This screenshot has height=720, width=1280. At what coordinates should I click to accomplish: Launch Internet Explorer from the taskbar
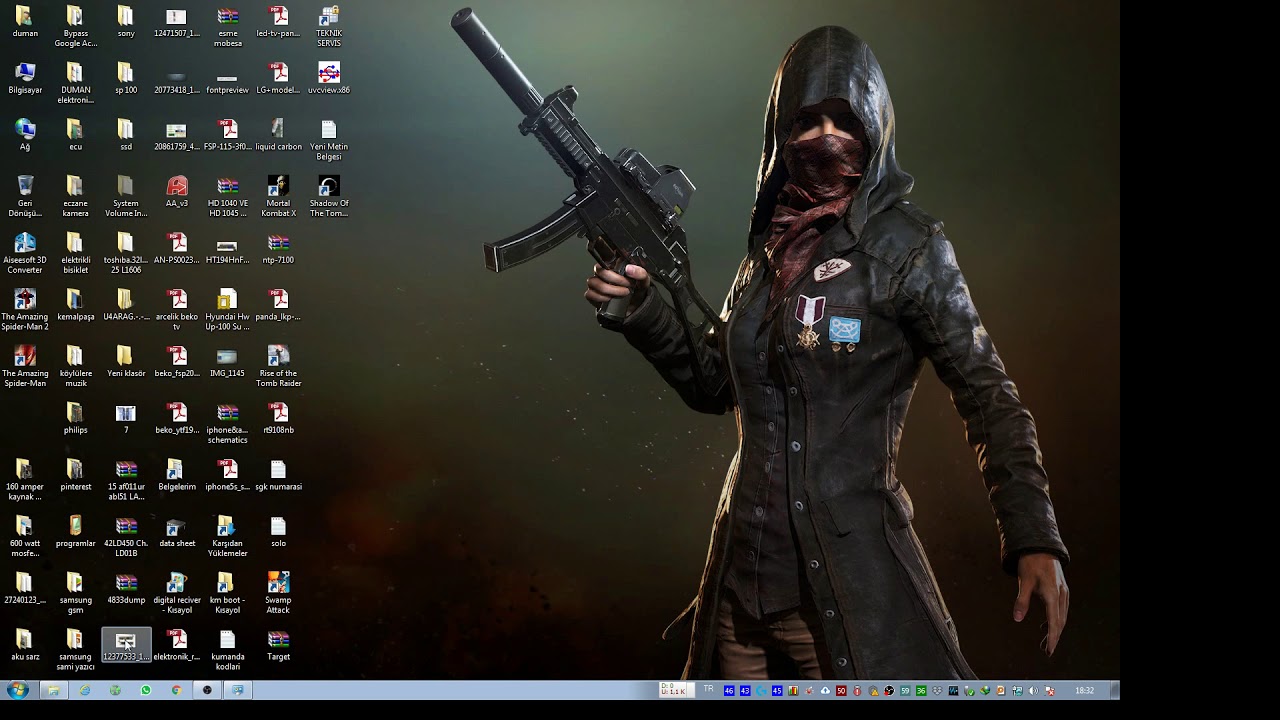coord(84,690)
